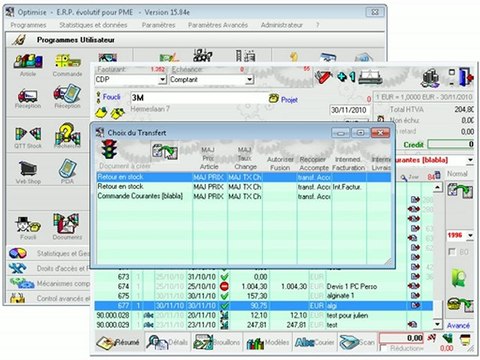Switch to the Brouillons tab
480x360 pixels.
[x=217, y=342]
